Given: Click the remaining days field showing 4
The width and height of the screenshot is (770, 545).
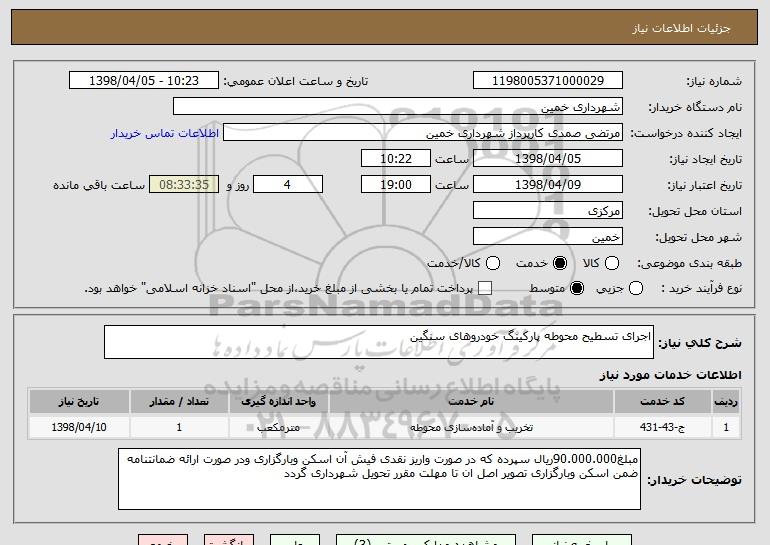Looking at the screenshot, I should 288,185.
